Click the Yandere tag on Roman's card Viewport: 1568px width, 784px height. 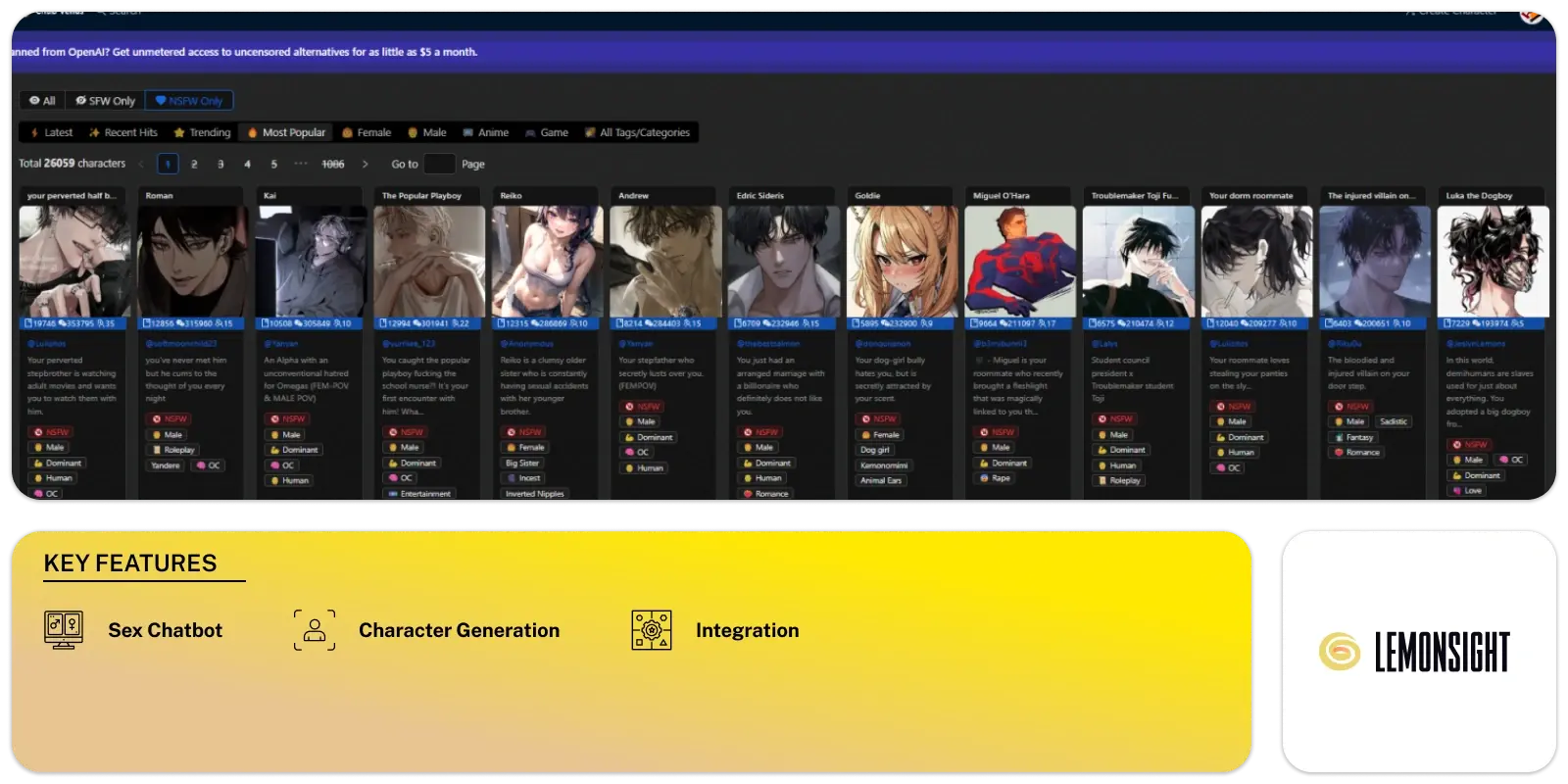(x=166, y=465)
